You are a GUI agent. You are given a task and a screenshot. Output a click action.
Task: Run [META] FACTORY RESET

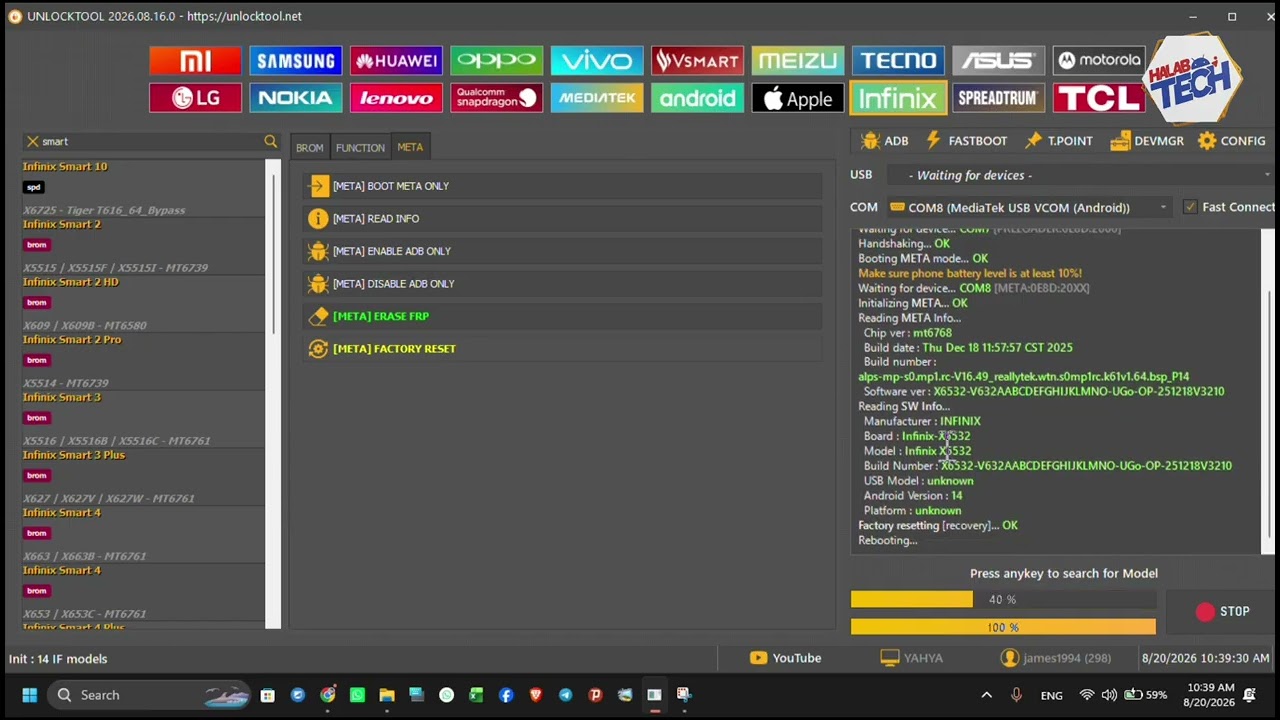(x=563, y=348)
